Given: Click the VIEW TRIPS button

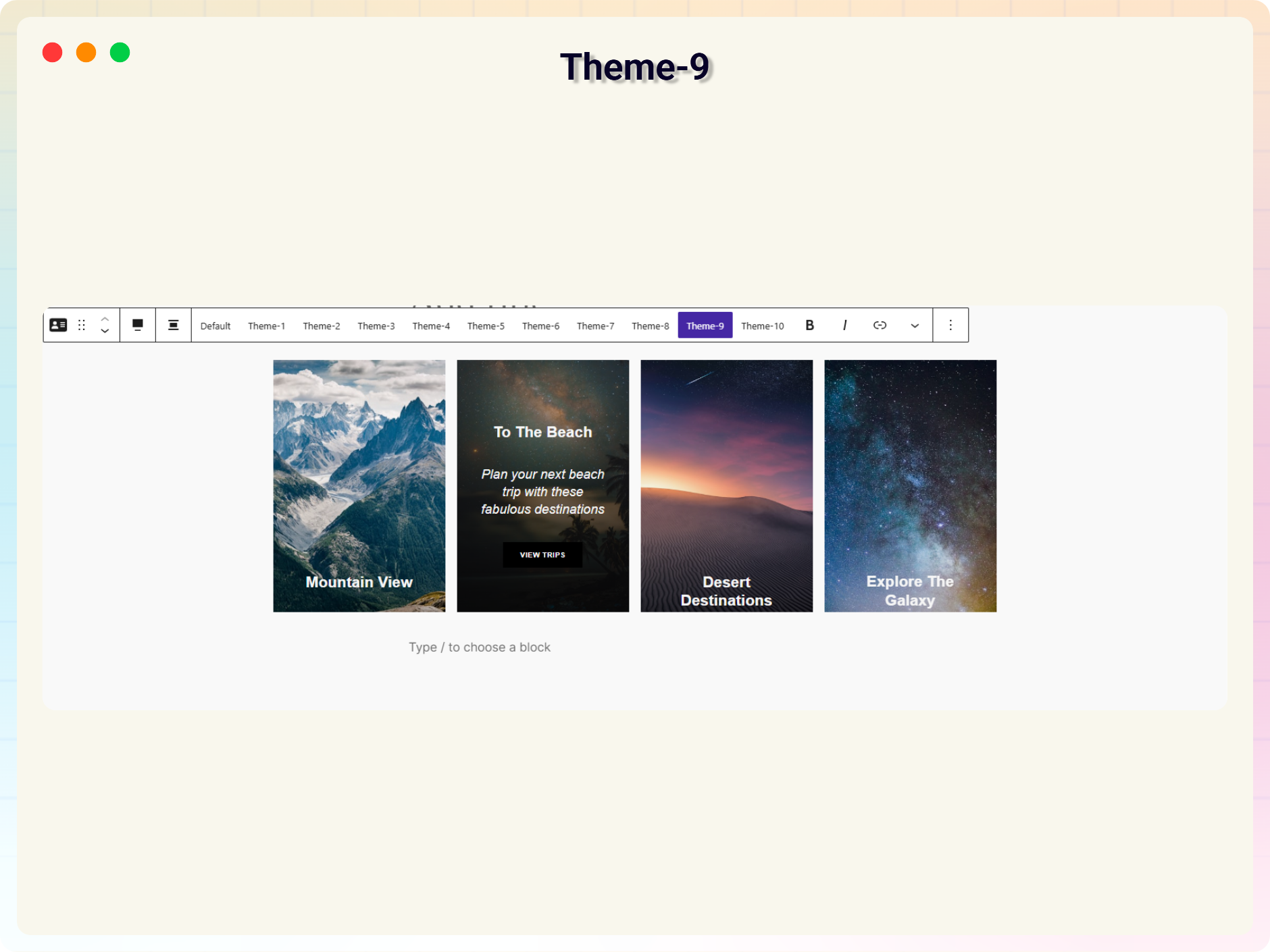Looking at the screenshot, I should (542, 555).
